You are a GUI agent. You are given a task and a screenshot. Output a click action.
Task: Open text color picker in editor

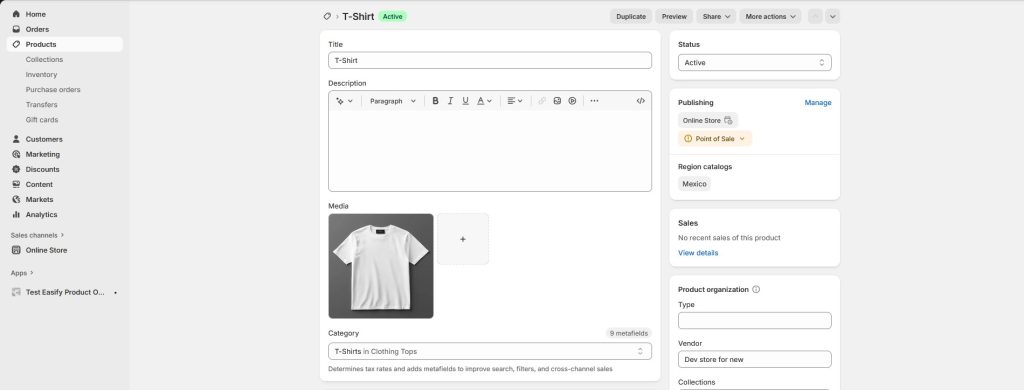pos(484,101)
